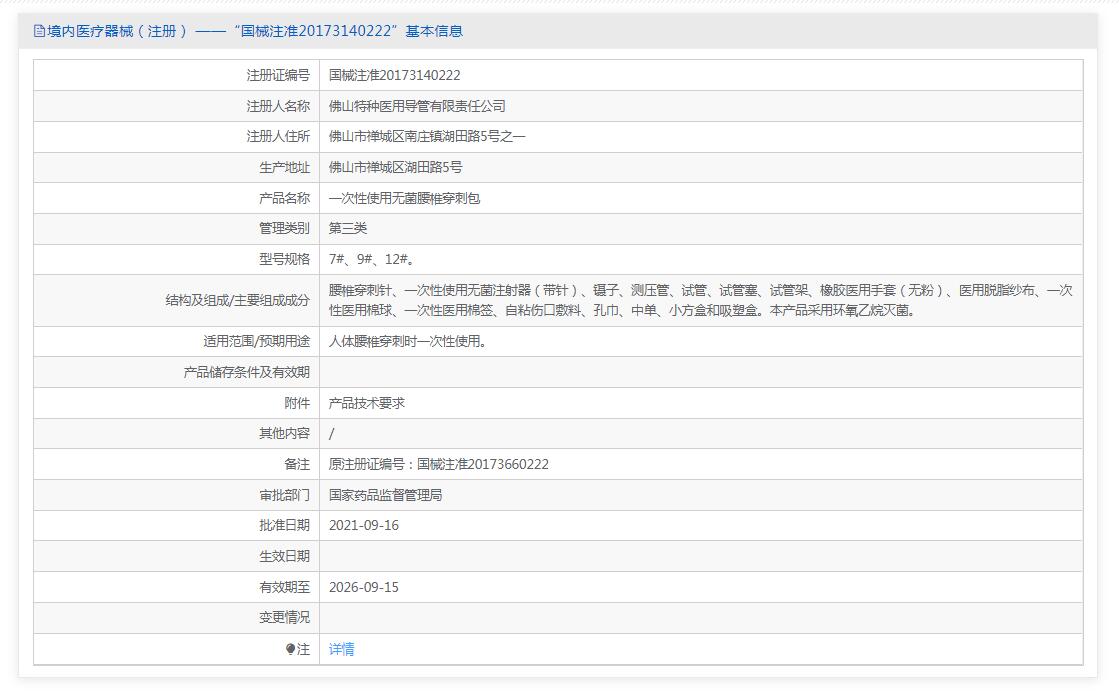The width and height of the screenshot is (1119, 694).
Task: Select the value 产品技术要求
Action: point(366,403)
